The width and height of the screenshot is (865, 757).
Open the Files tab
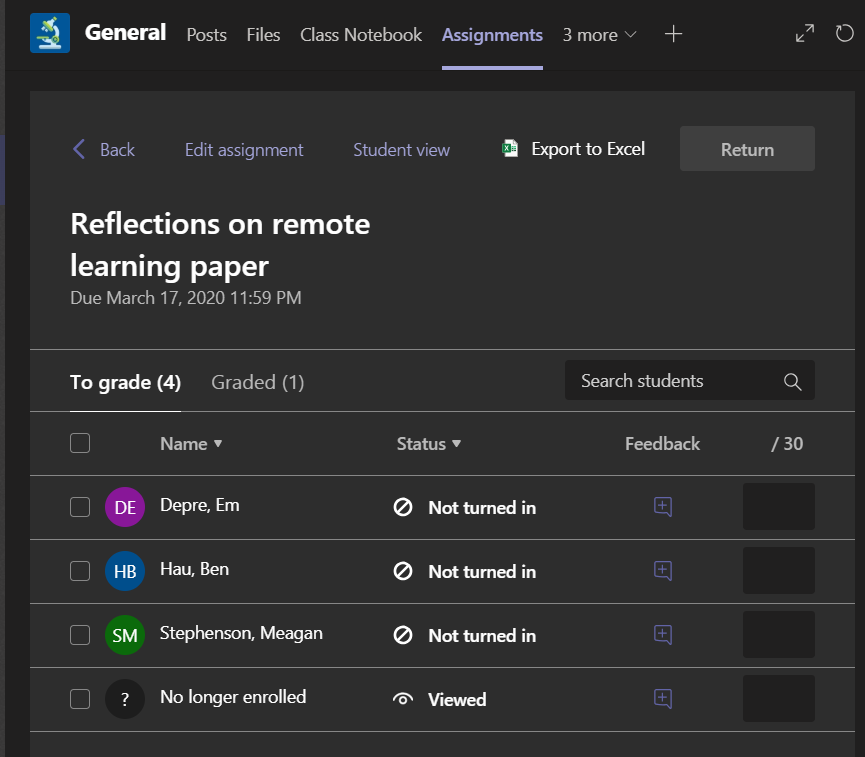(x=263, y=35)
